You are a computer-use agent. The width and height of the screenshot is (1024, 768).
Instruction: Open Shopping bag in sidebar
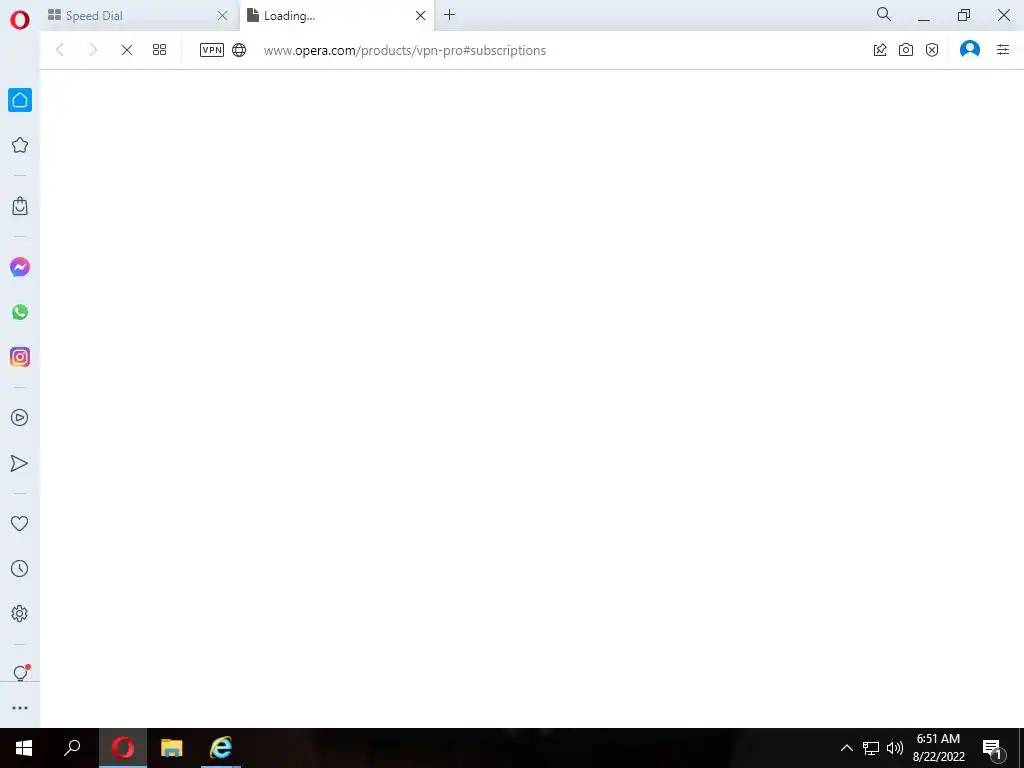click(x=20, y=206)
